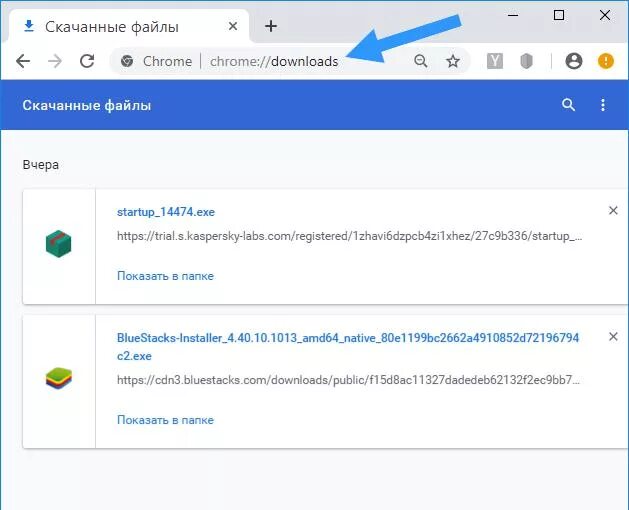Bookmark this page with the star icon
629x510 pixels.
(x=453, y=61)
